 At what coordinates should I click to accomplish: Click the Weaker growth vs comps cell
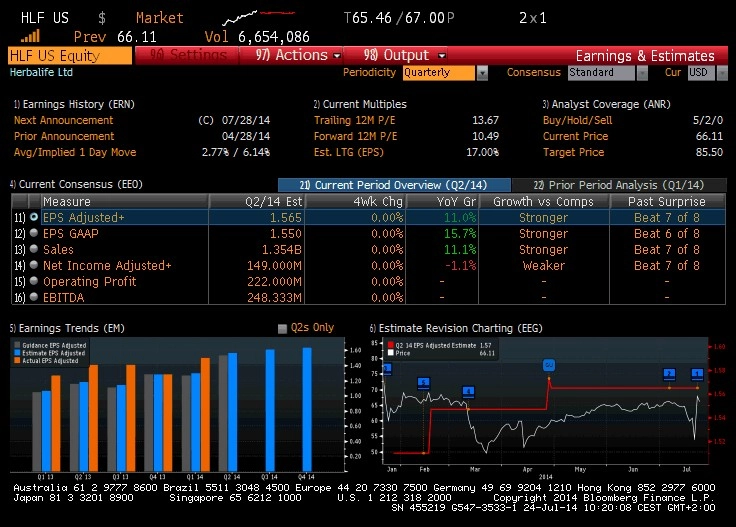click(544, 265)
